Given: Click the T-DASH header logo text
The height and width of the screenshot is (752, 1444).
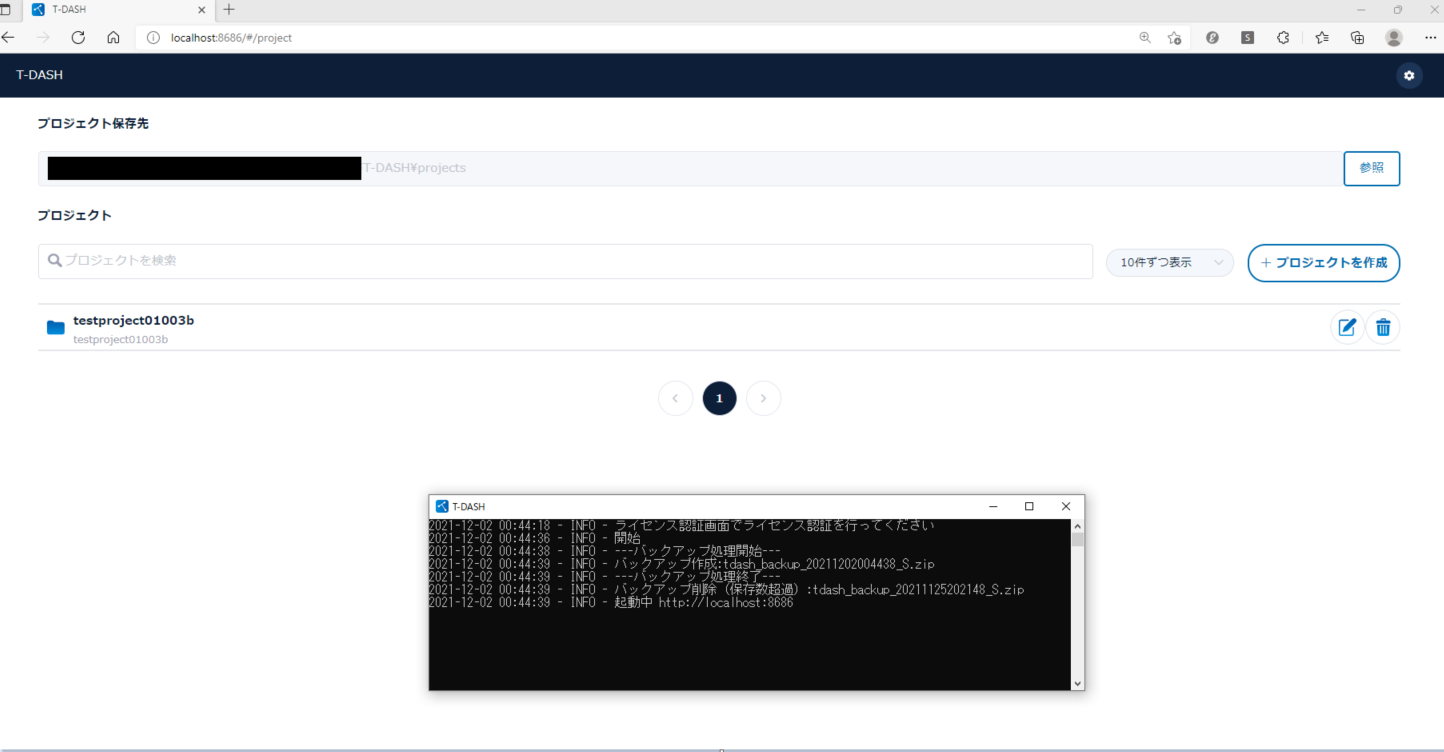Looking at the screenshot, I should point(40,75).
